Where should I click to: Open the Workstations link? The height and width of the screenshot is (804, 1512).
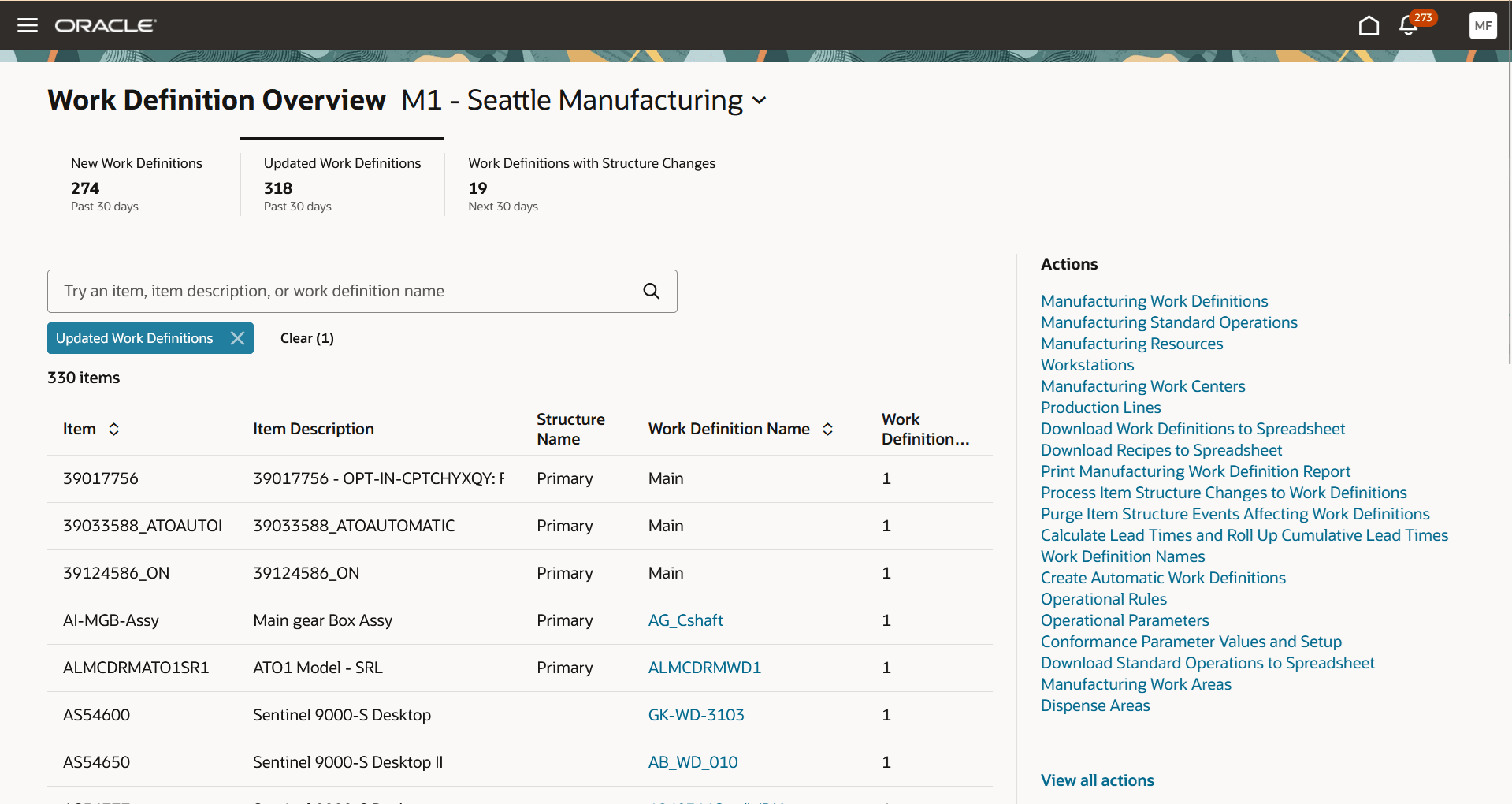click(1087, 365)
